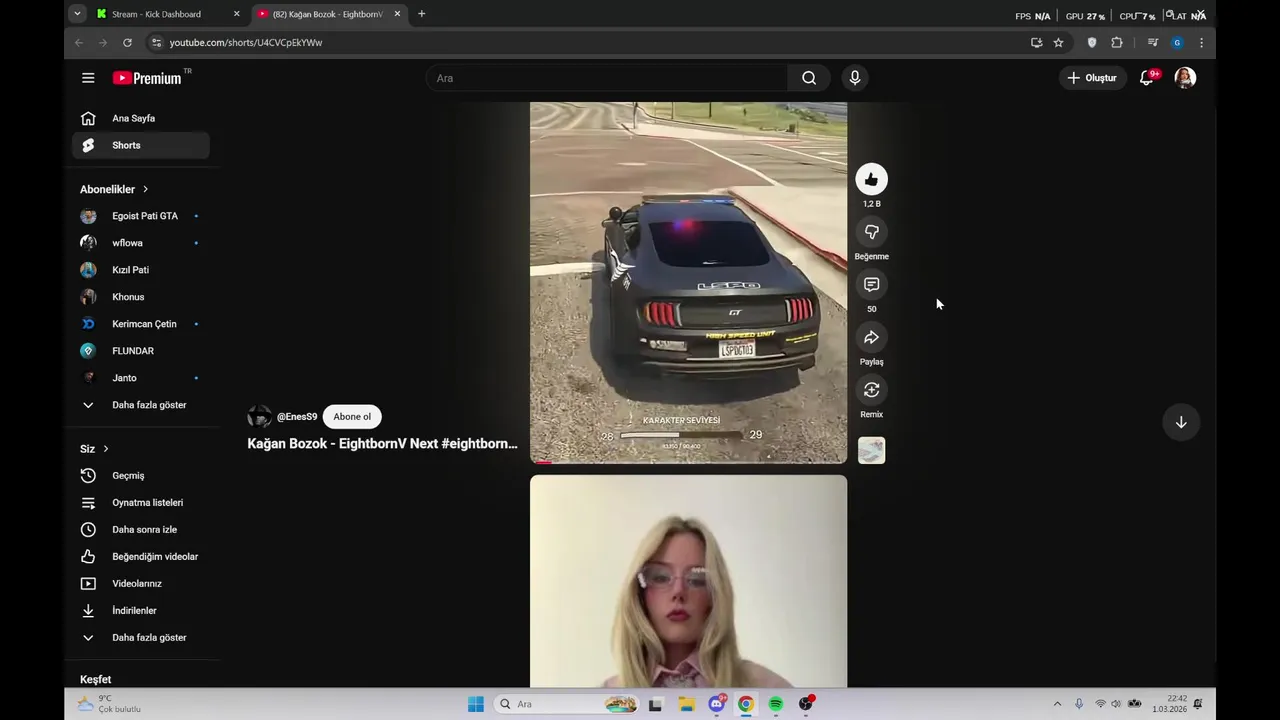Open Khonus channel

(x=141, y=297)
